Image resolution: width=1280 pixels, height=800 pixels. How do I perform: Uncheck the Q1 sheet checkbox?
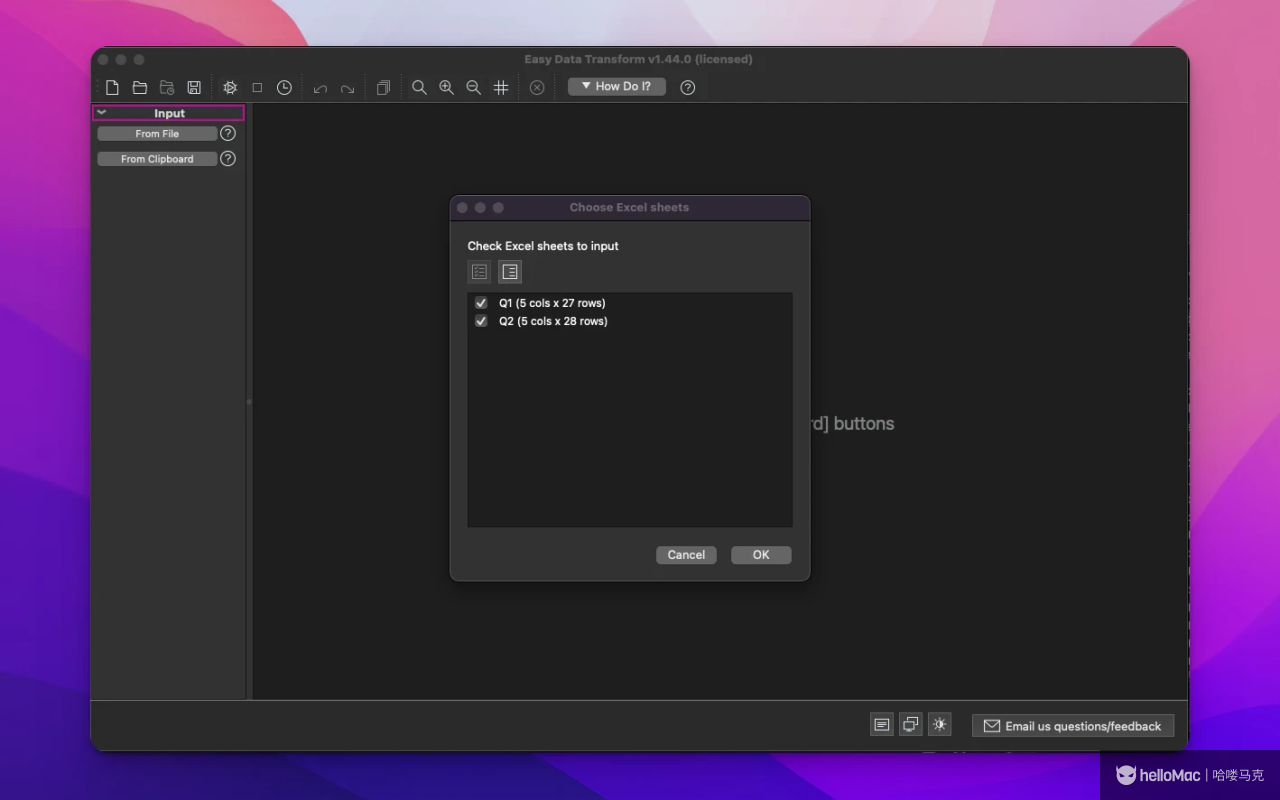click(481, 303)
